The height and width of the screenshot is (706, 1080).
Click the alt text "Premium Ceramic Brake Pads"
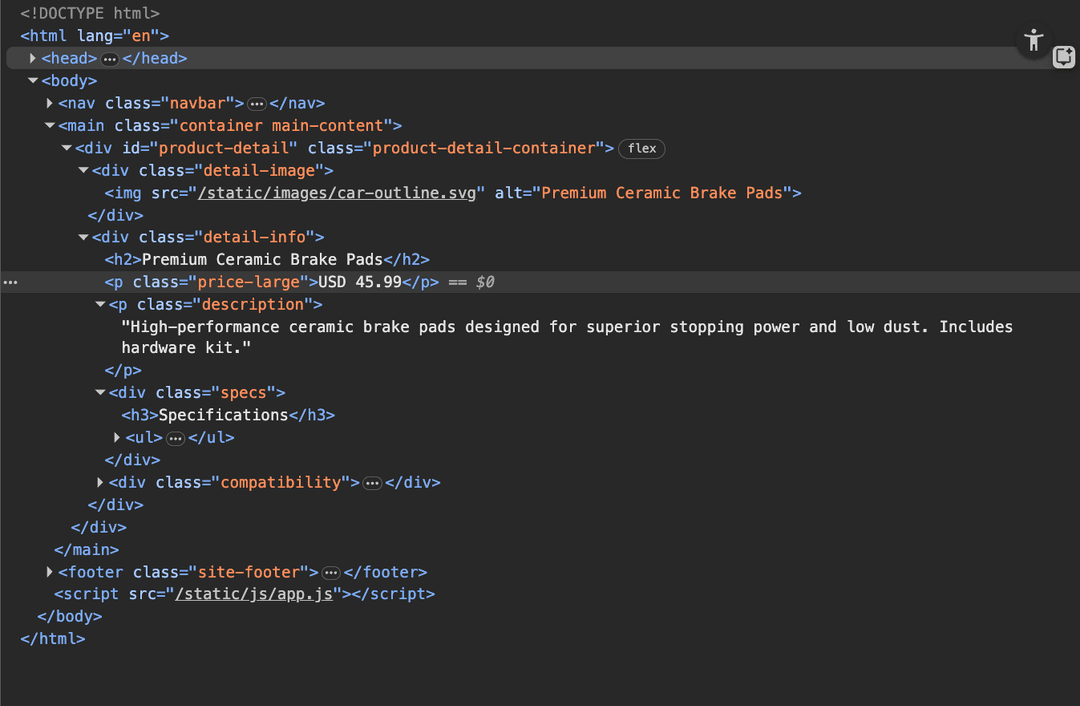point(662,193)
